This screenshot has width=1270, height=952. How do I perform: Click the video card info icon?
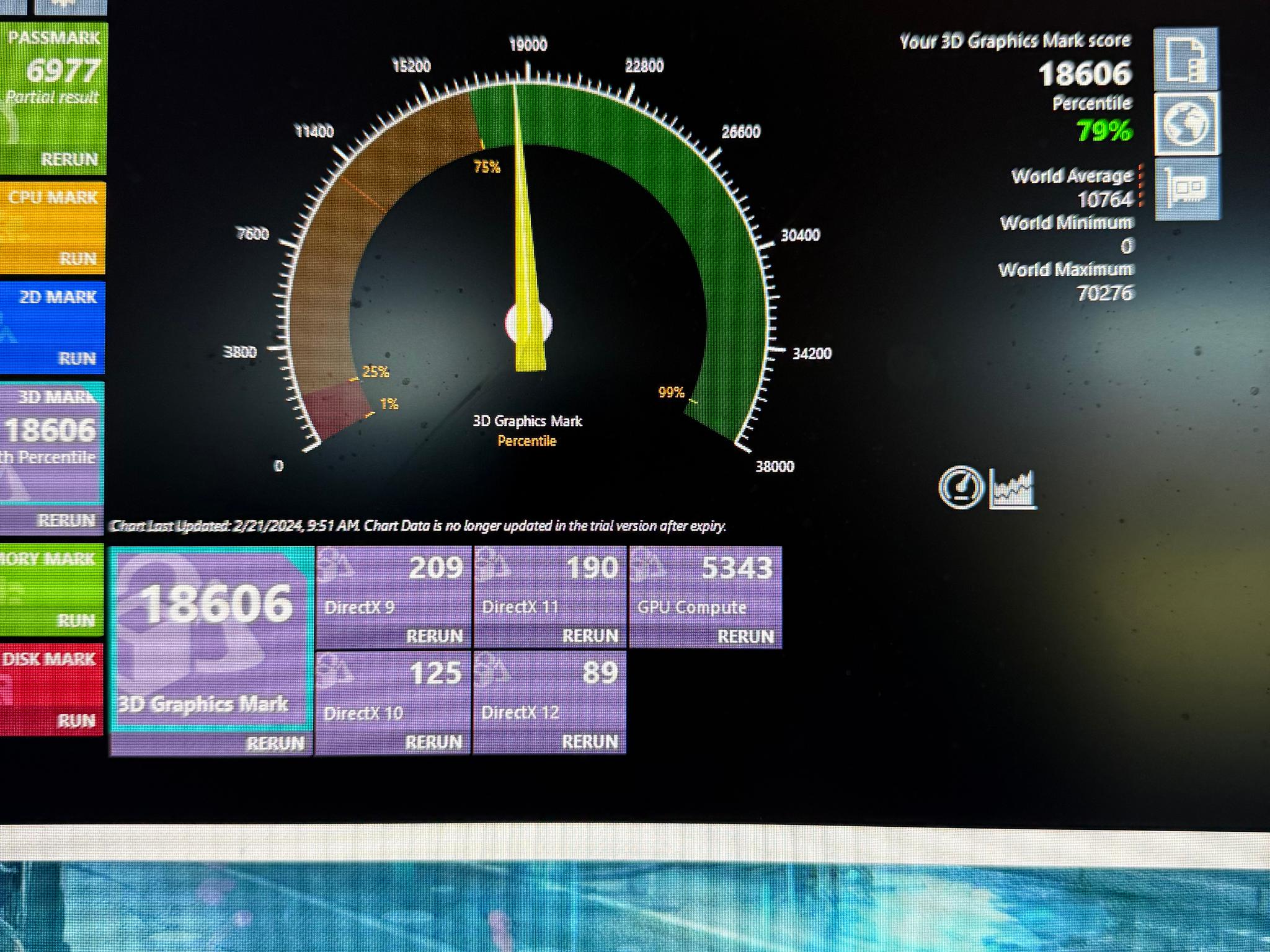1187,188
